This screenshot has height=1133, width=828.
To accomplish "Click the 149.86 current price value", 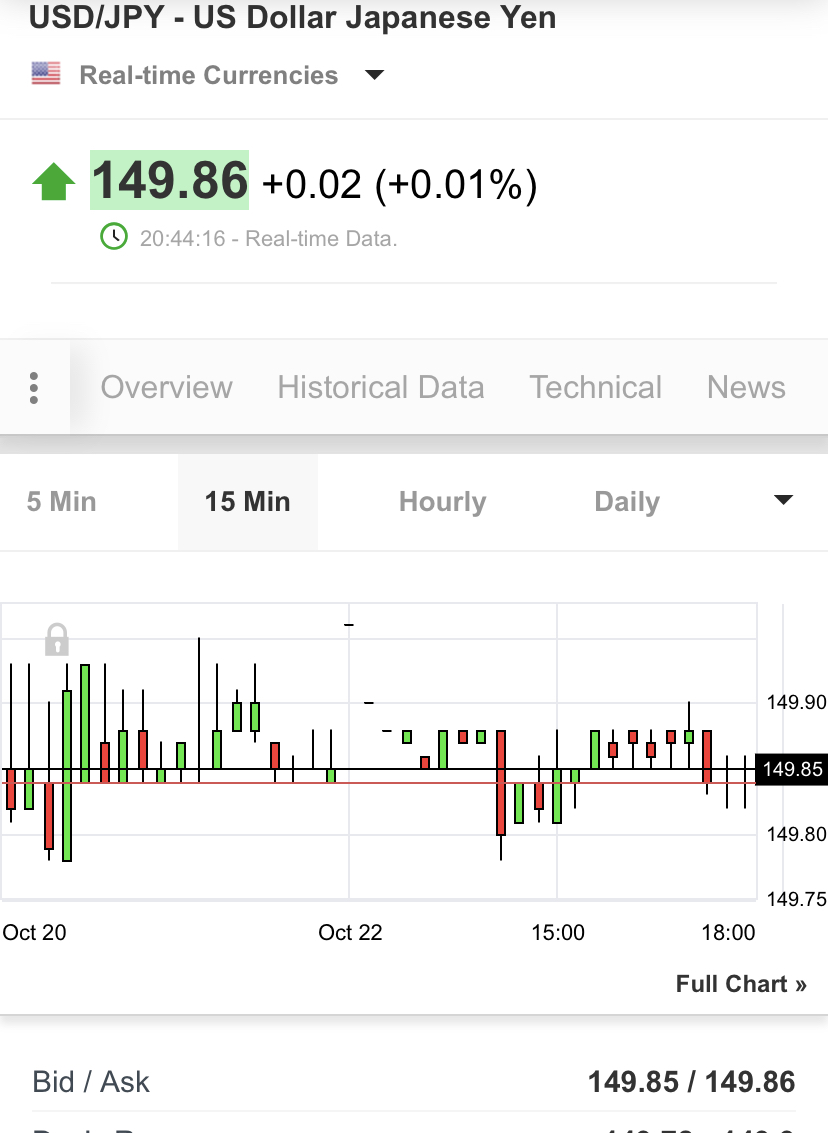I will coord(170,180).
